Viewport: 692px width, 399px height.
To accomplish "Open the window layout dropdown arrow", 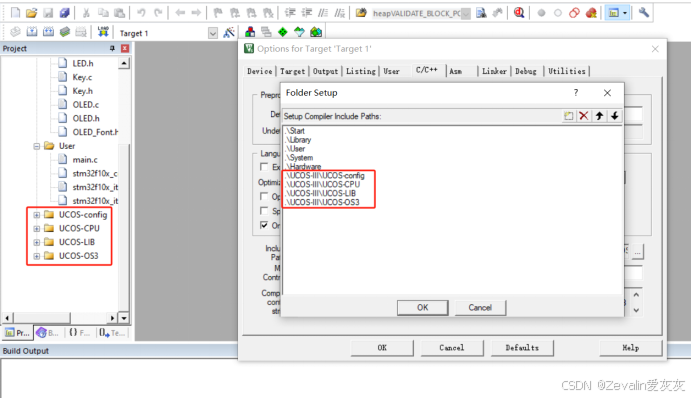I will coord(625,13).
